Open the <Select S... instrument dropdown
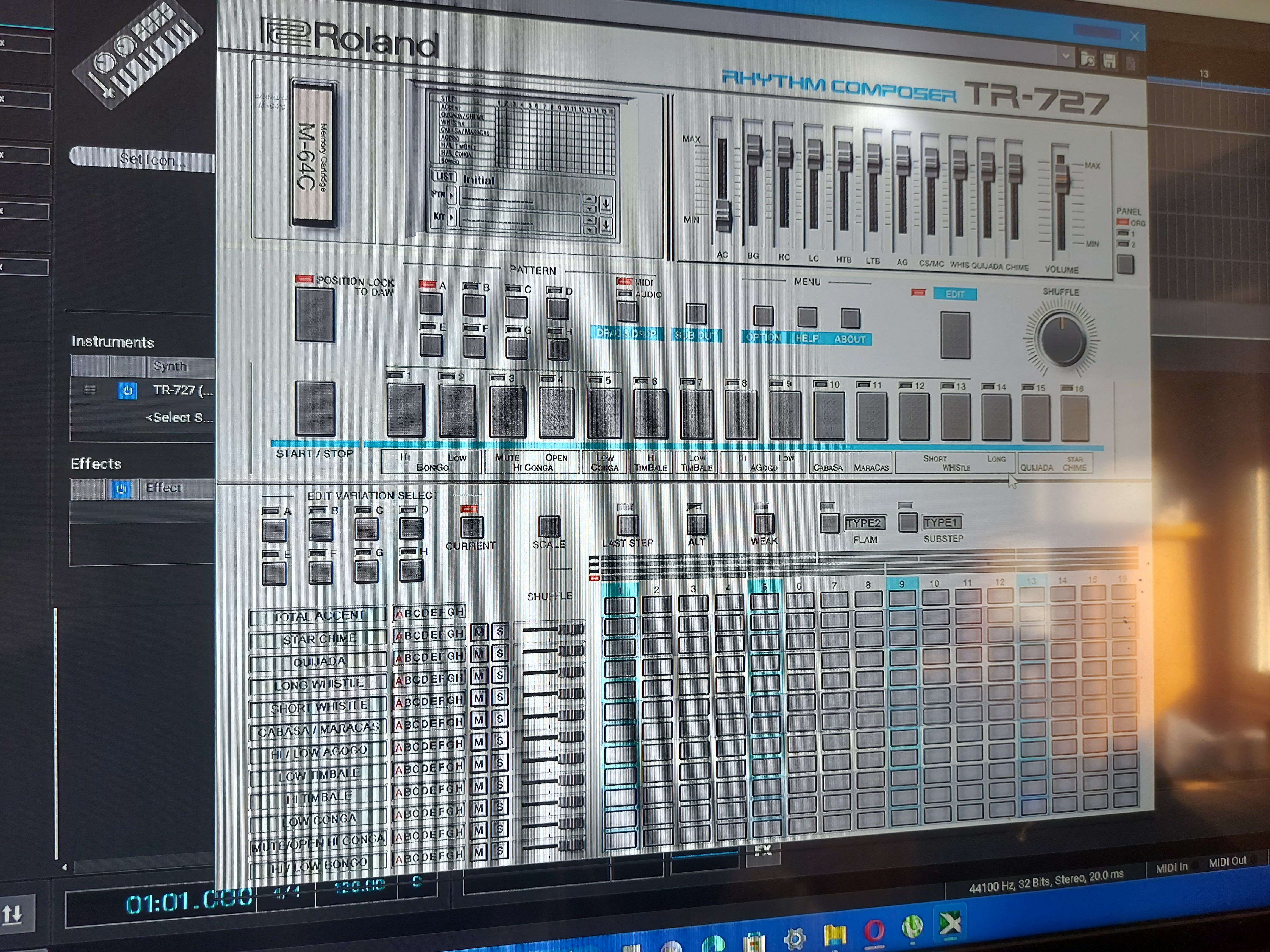Image resolution: width=1270 pixels, height=952 pixels. pyautogui.click(x=179, y=418)
